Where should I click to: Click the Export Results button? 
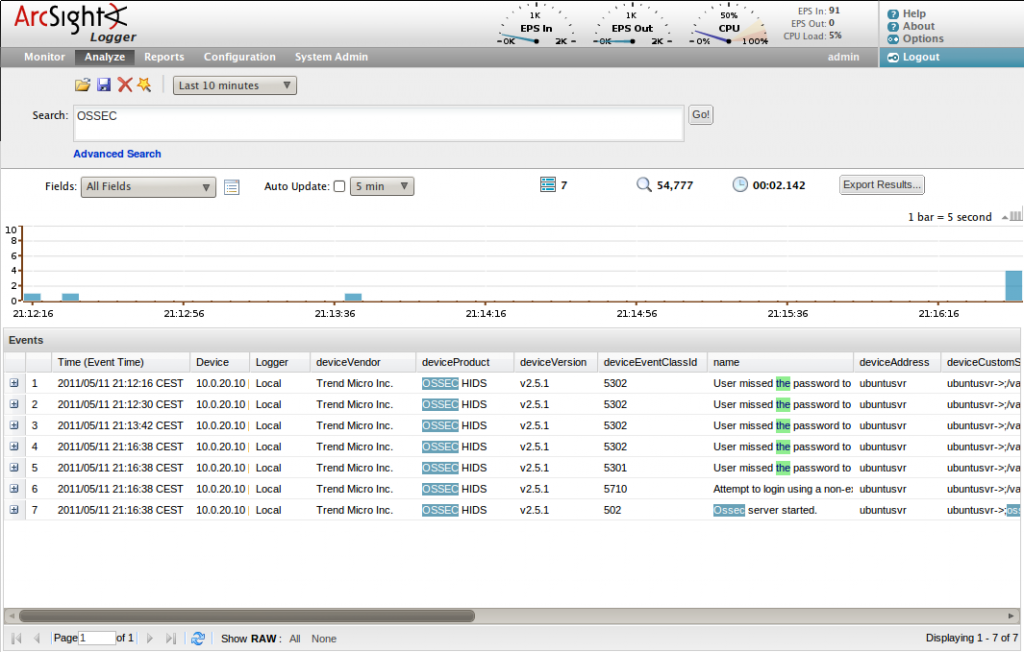coord(881,185)
